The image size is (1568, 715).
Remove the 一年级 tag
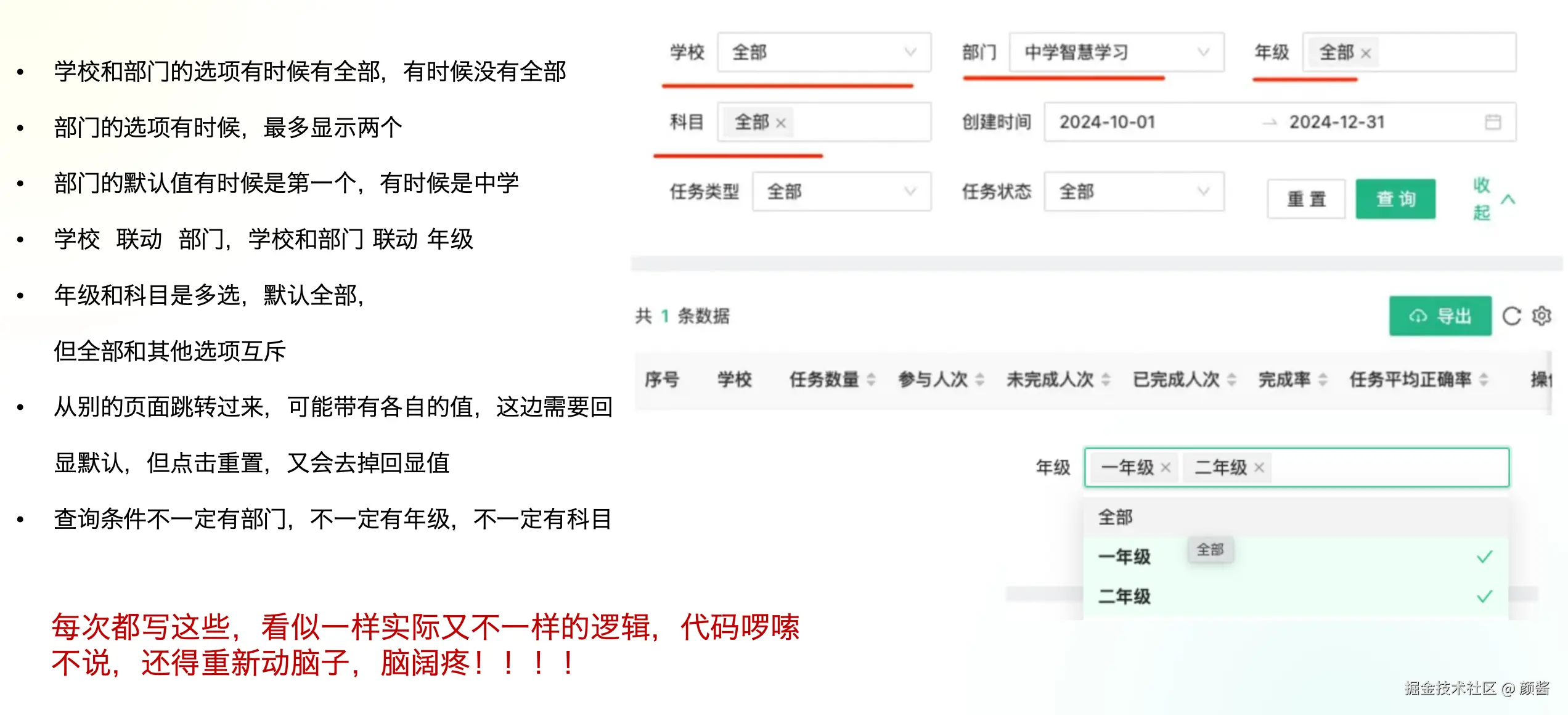(x=1166, y=468)
